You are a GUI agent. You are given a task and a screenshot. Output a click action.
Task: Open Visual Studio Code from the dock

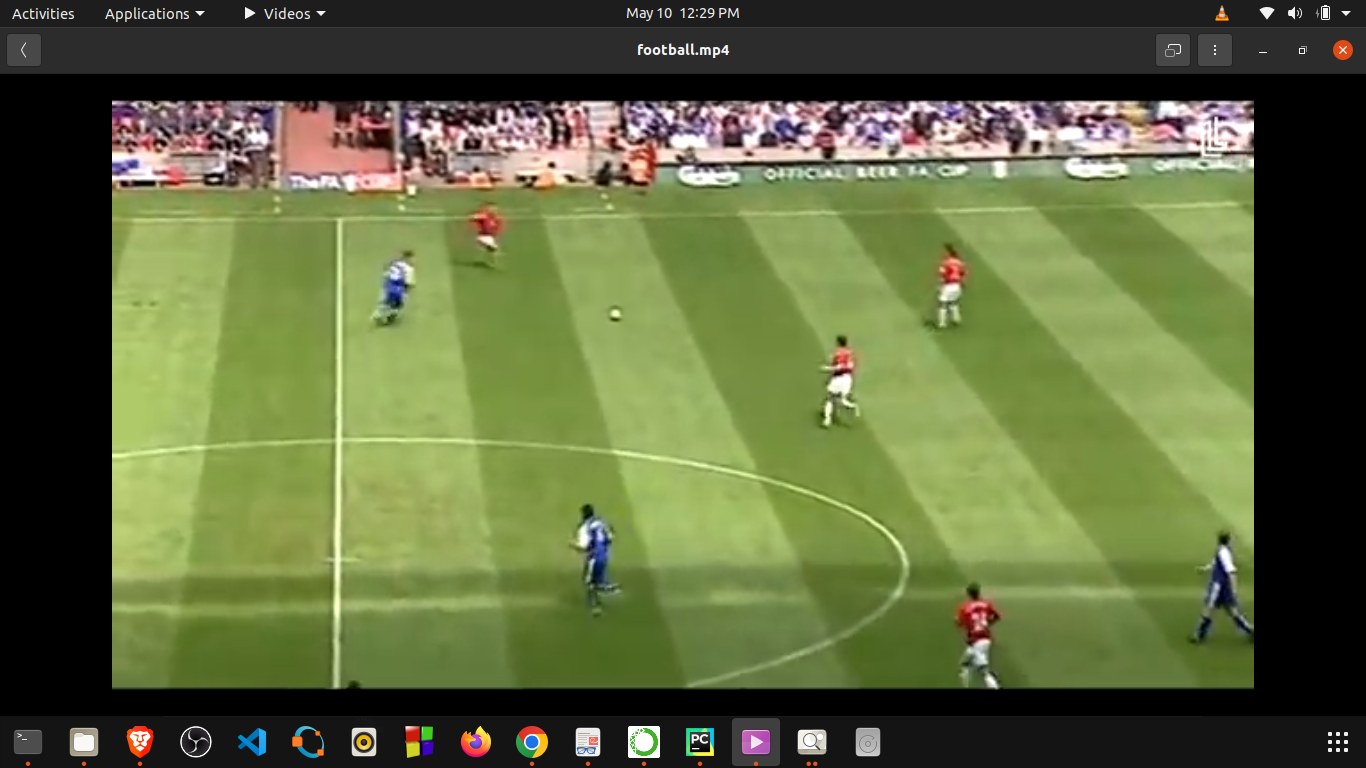[251, 743]
